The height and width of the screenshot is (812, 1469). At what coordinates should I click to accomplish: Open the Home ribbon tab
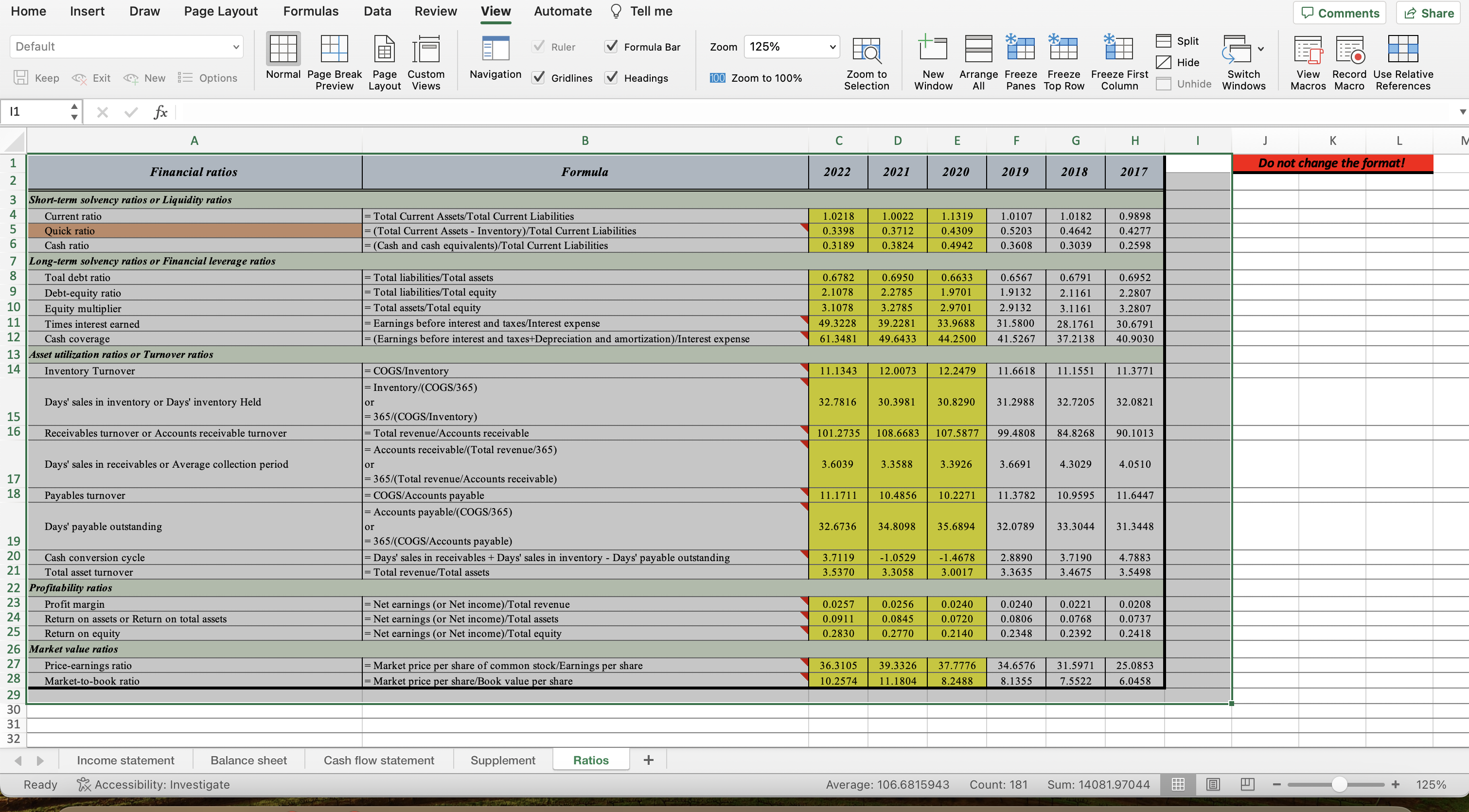pos(29,11)
